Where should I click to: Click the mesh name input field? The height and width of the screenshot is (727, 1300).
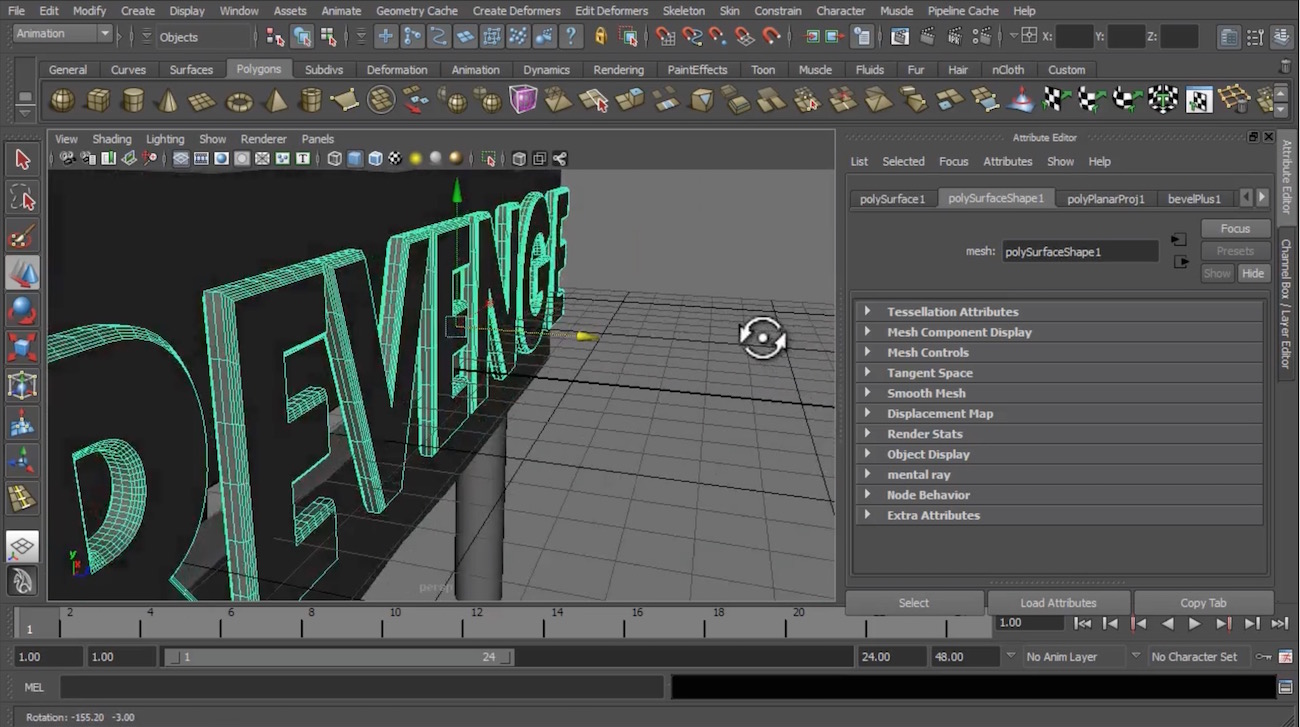pyautogui.click(x=1080, y=252)
